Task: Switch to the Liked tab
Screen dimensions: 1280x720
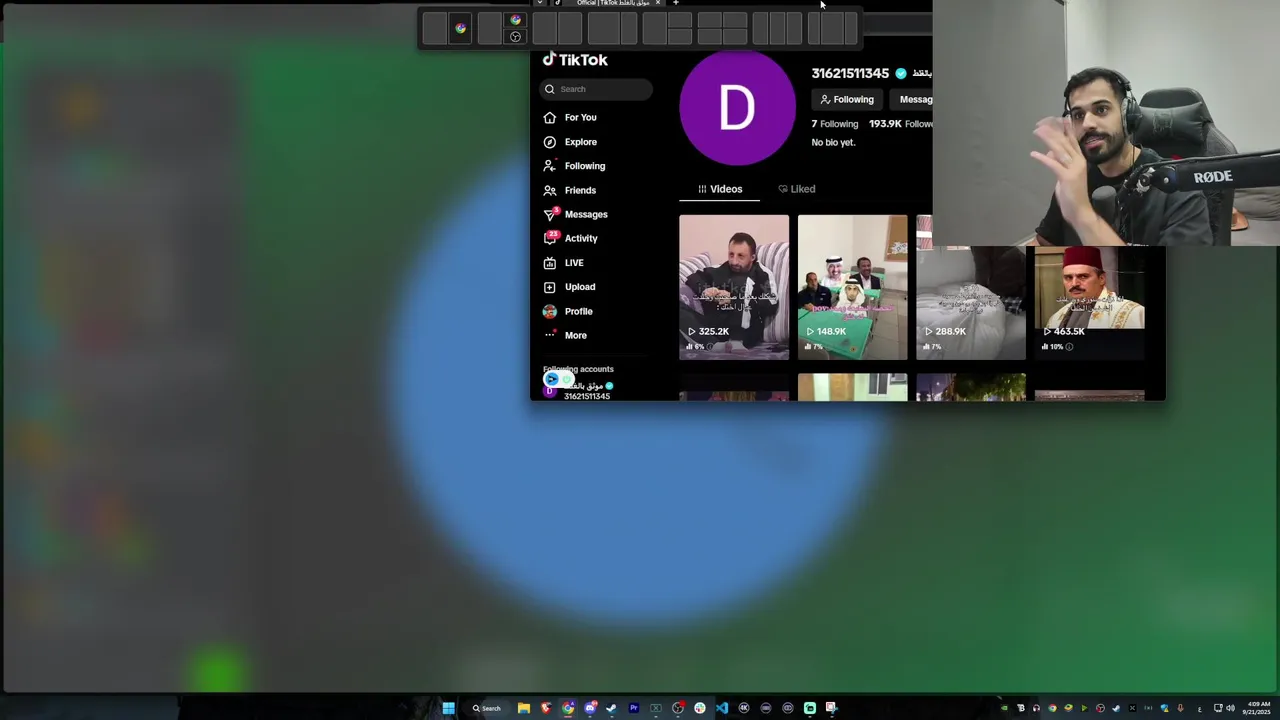Action: [797, 189]
